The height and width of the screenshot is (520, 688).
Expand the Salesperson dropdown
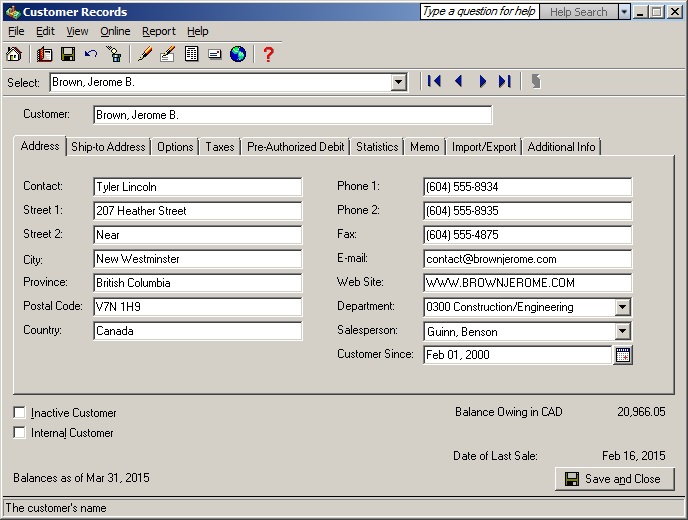pyautogui.click(x=622, y=331)
